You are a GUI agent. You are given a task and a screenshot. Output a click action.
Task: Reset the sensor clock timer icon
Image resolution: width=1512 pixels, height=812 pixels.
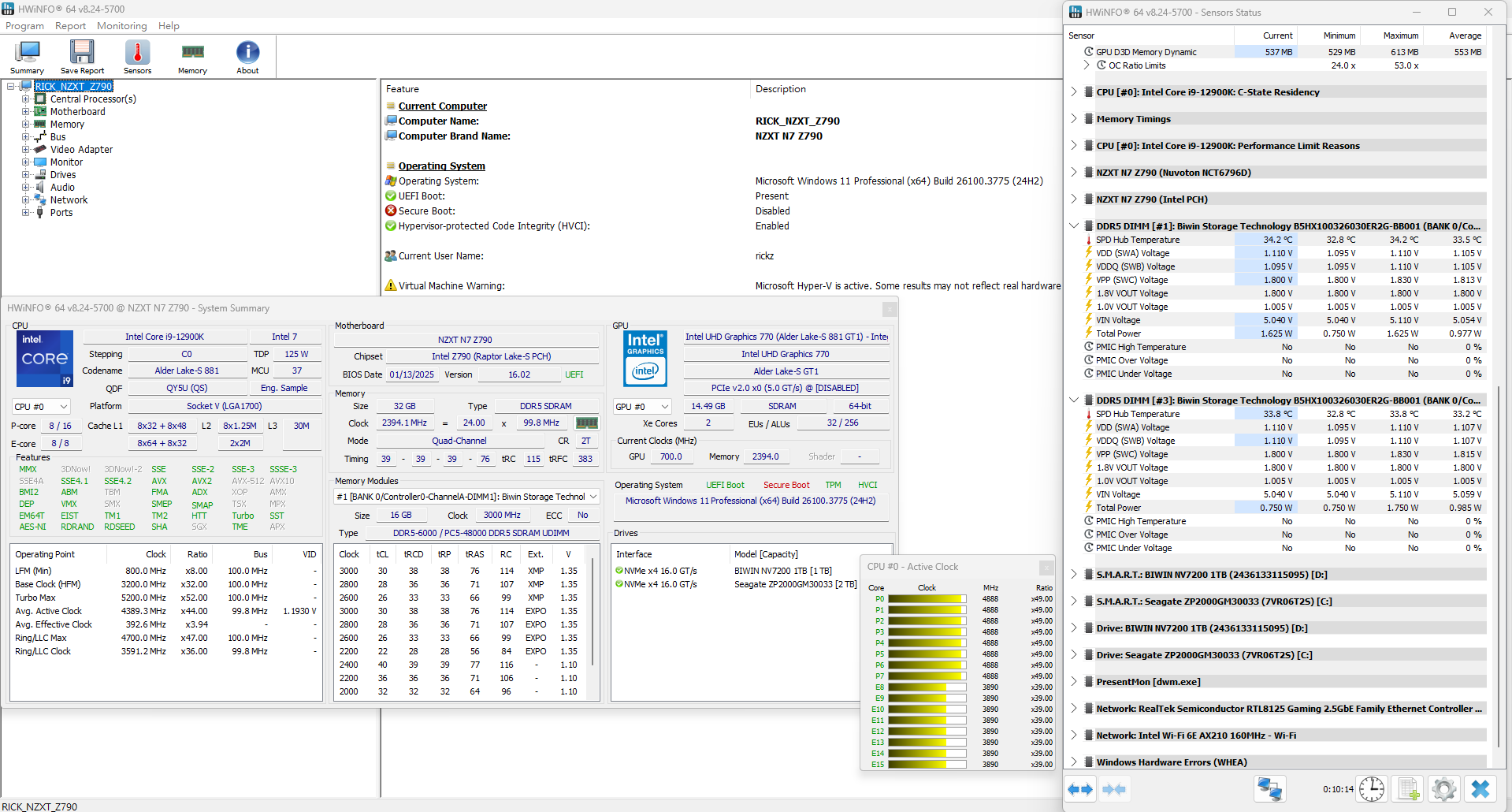click(x=1372, y=789)
